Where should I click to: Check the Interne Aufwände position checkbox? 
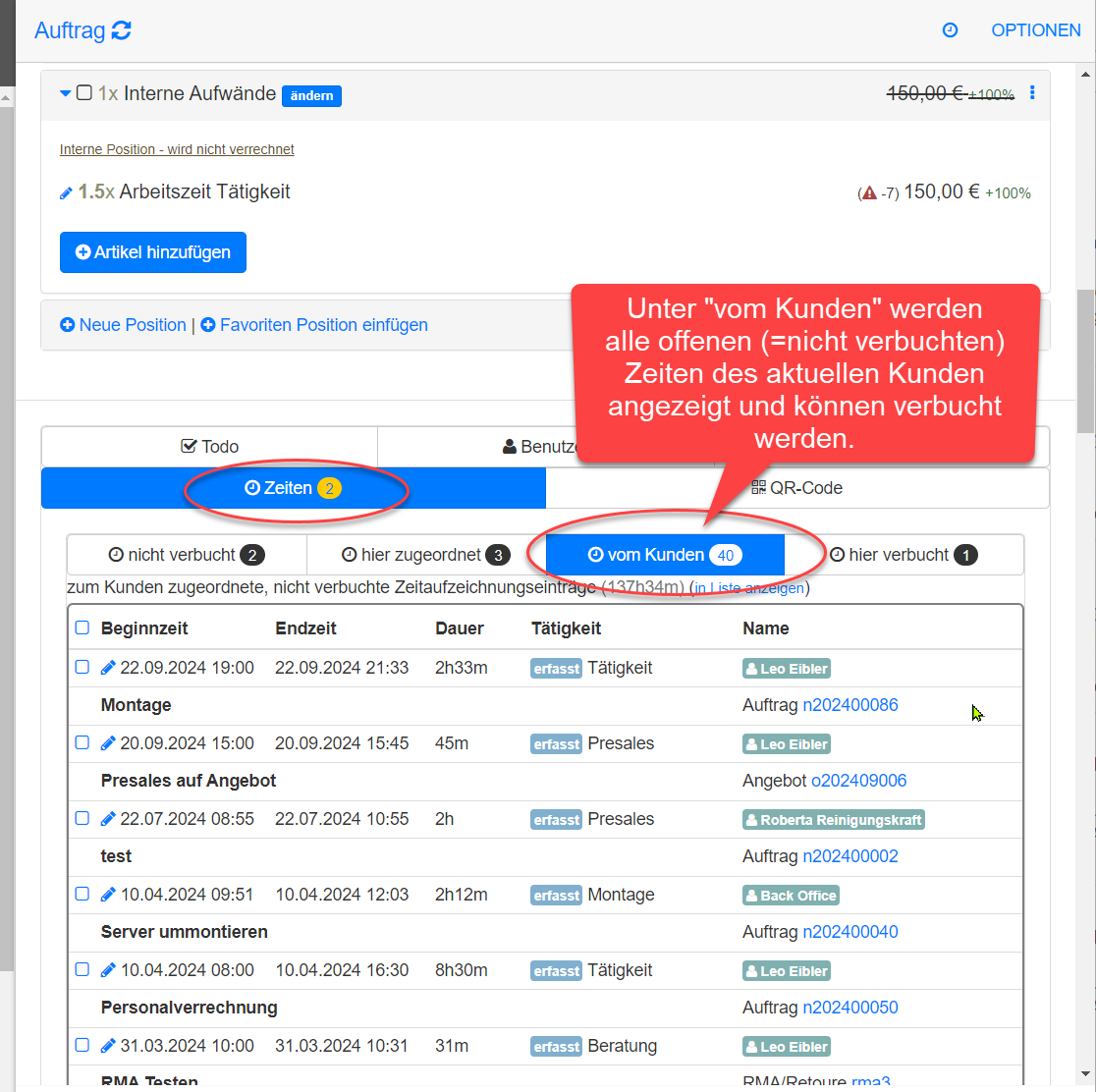tap(83, 93)
